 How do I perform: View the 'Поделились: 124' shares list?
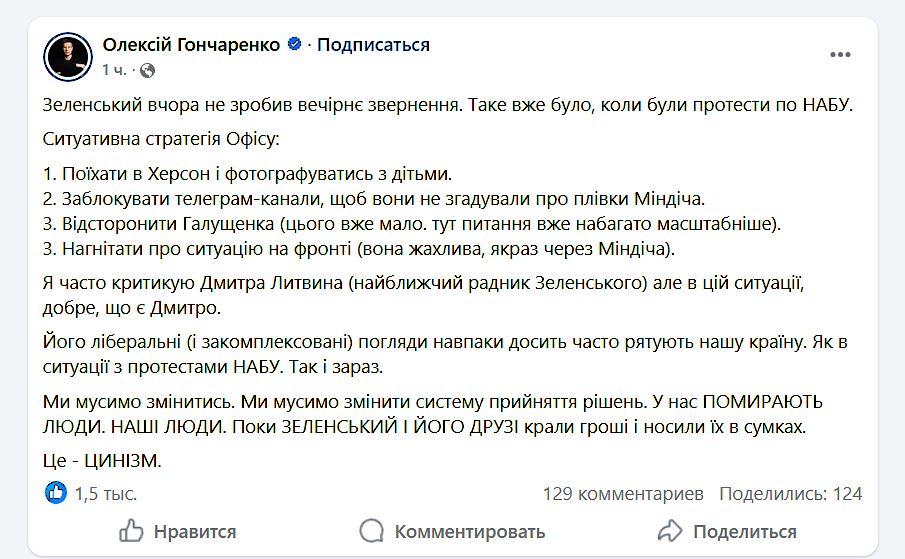(790, 493)
